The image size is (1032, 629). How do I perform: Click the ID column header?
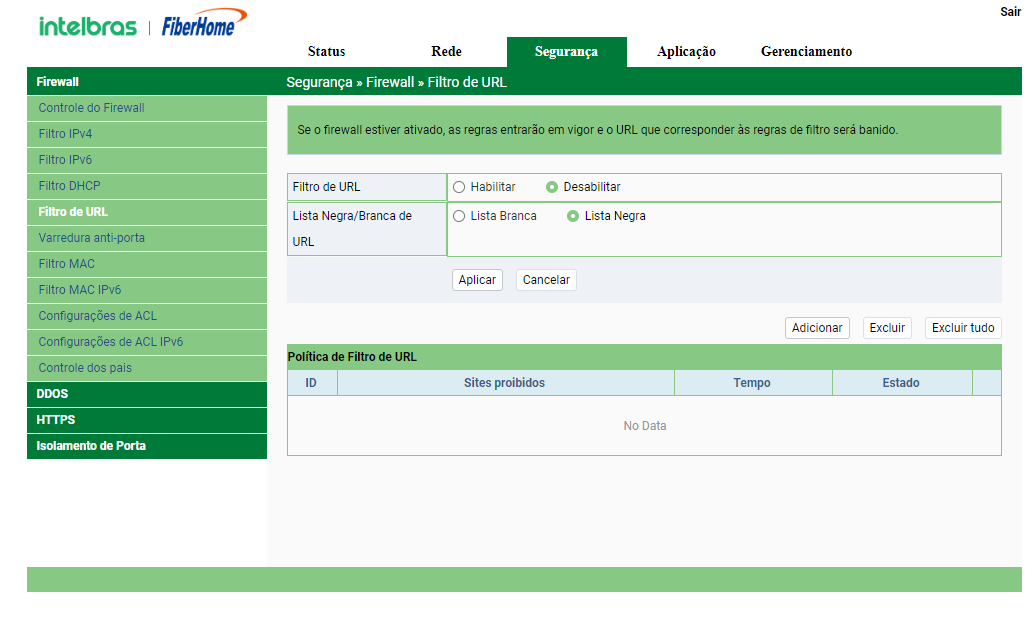tap(311, 383)
